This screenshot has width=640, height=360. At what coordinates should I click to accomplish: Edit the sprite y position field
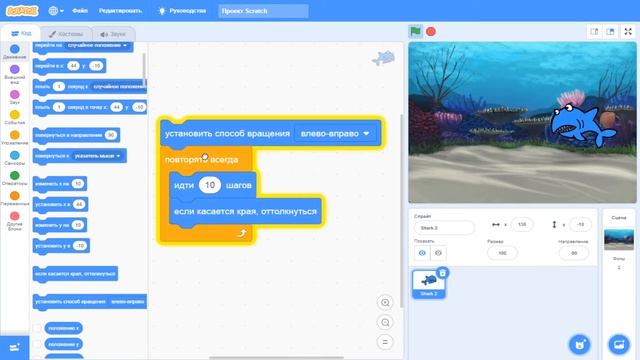(580, 224)
